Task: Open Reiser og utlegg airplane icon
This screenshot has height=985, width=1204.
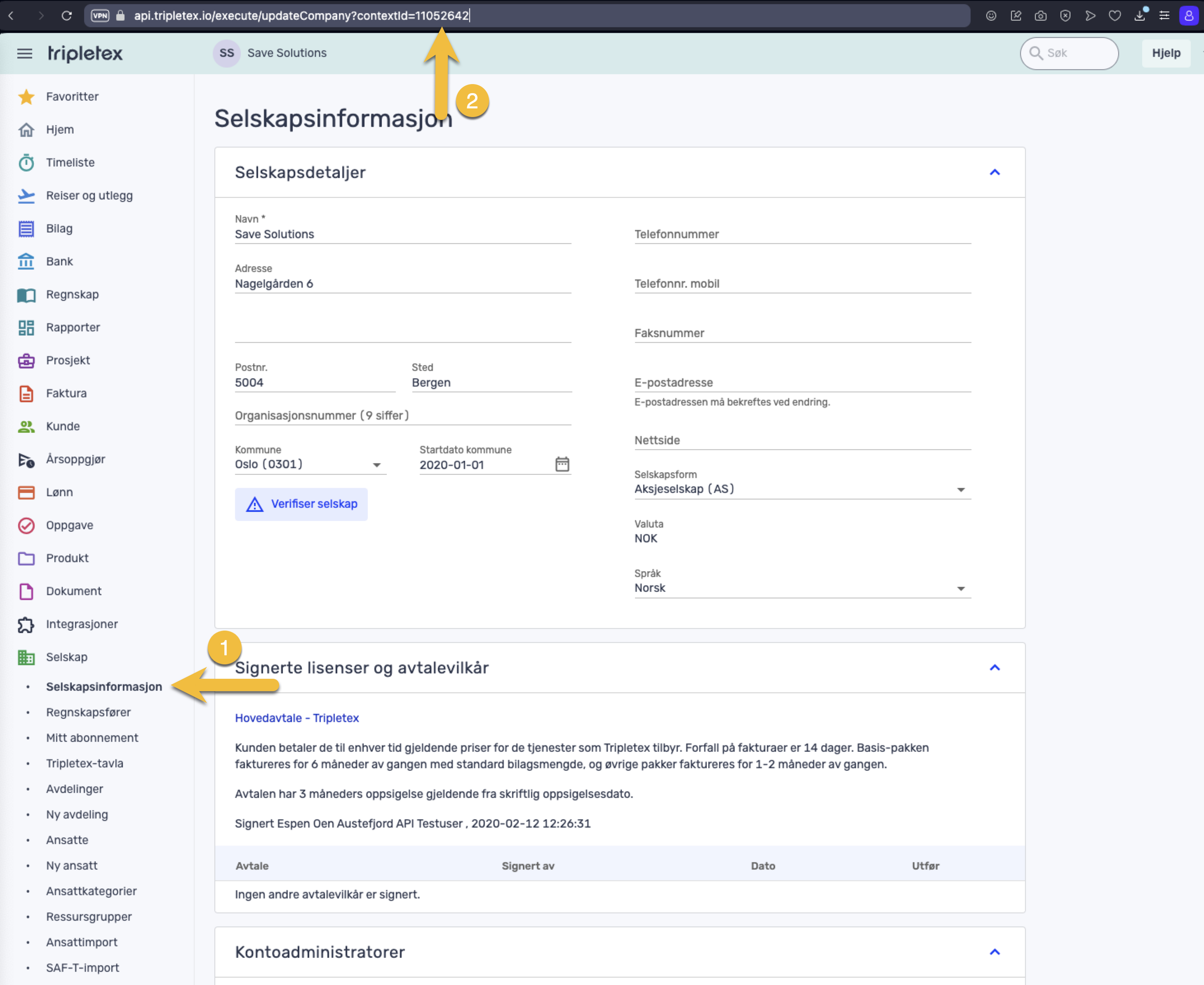Action: (x=26, y=196)
